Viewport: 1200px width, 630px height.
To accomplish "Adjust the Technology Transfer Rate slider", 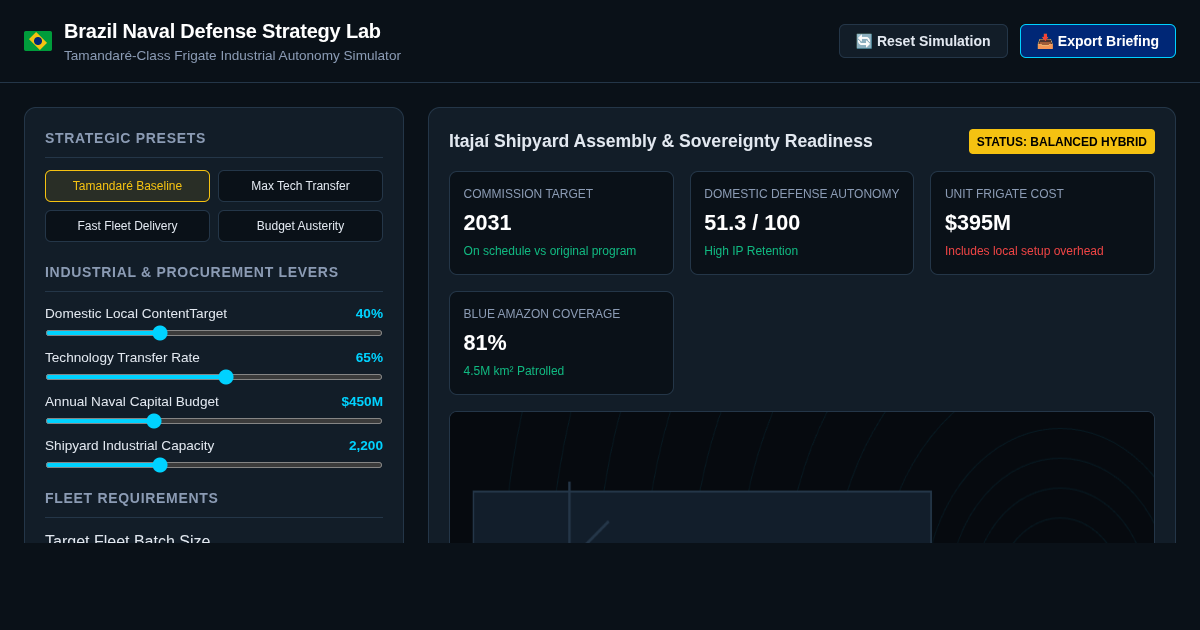I will [214, 377].
